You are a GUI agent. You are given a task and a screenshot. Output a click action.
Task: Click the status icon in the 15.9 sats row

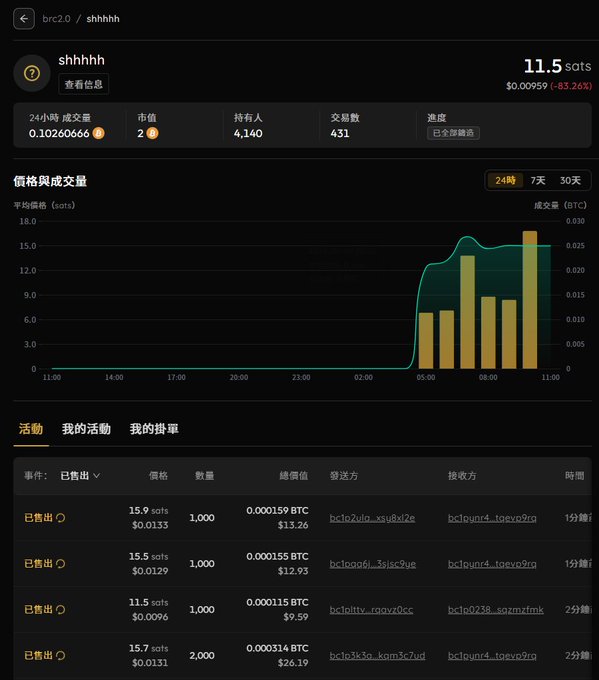coord(61,517)
